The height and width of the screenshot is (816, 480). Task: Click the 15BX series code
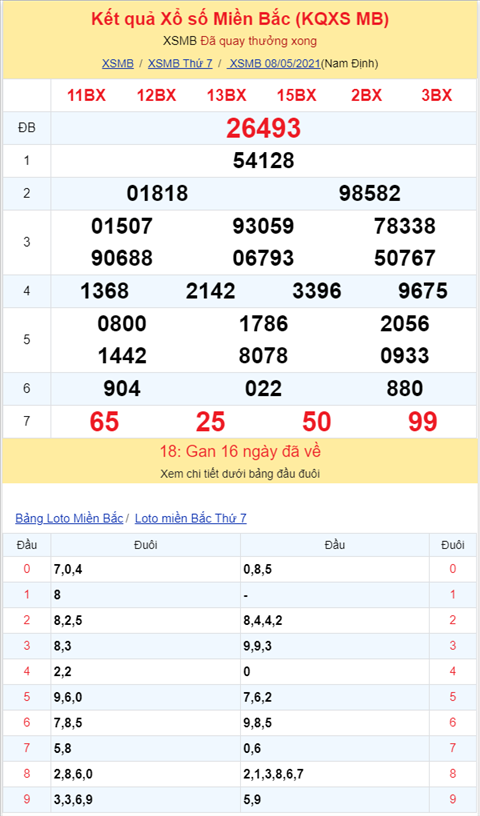[297, 95]
